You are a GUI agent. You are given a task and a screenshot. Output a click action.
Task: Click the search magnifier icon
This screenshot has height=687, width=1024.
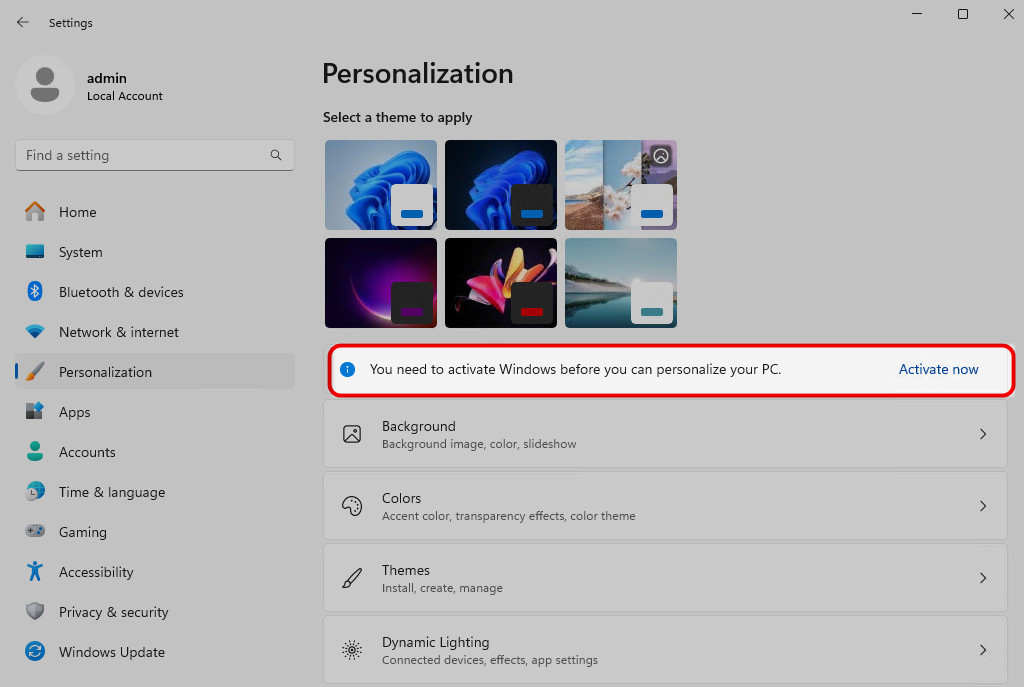click(276, 155)
